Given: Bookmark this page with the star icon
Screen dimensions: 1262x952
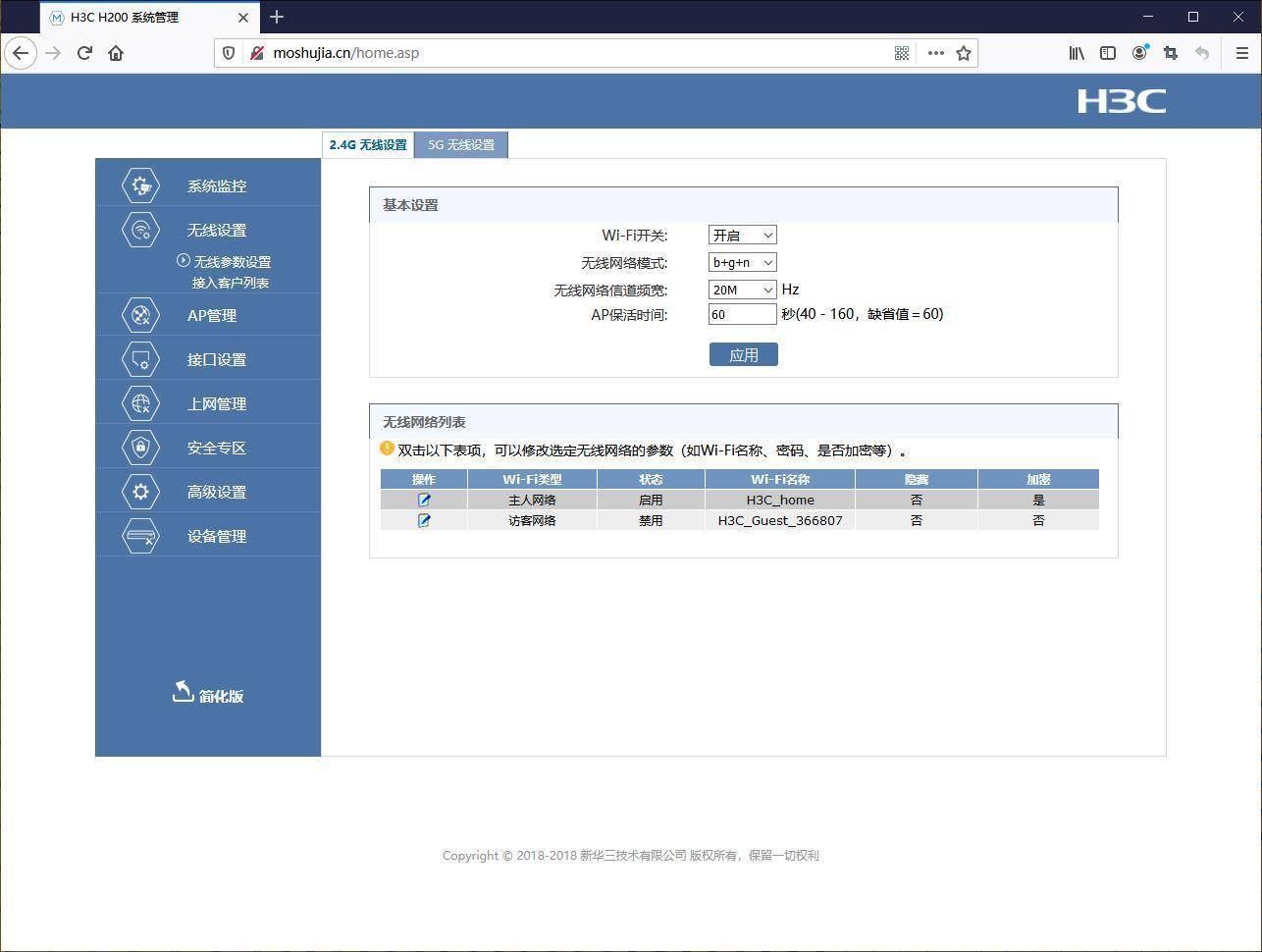Looking at the screenshot, I should click(964, 53).
